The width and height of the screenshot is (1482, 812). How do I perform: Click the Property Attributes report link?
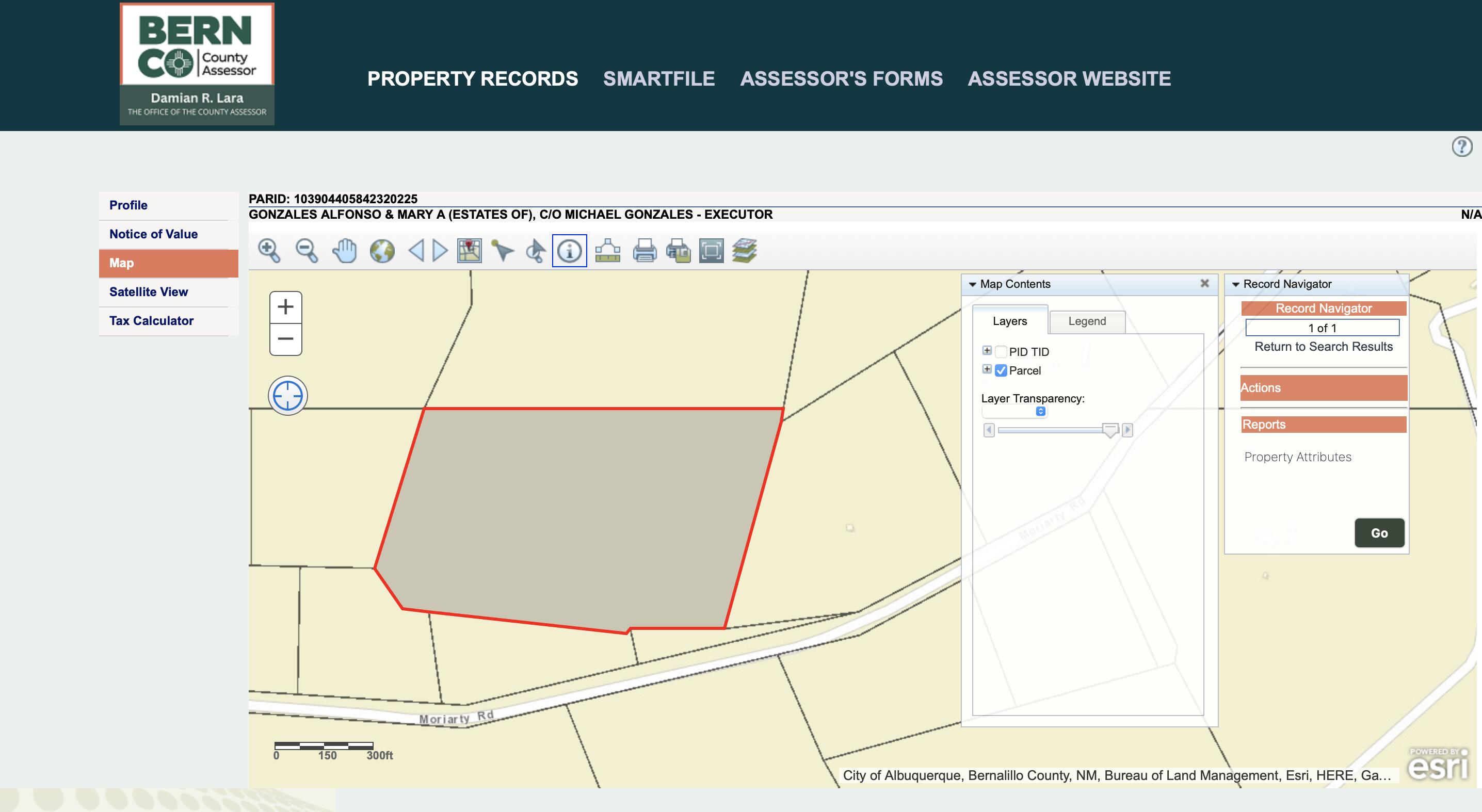[x=1297, y=457]
